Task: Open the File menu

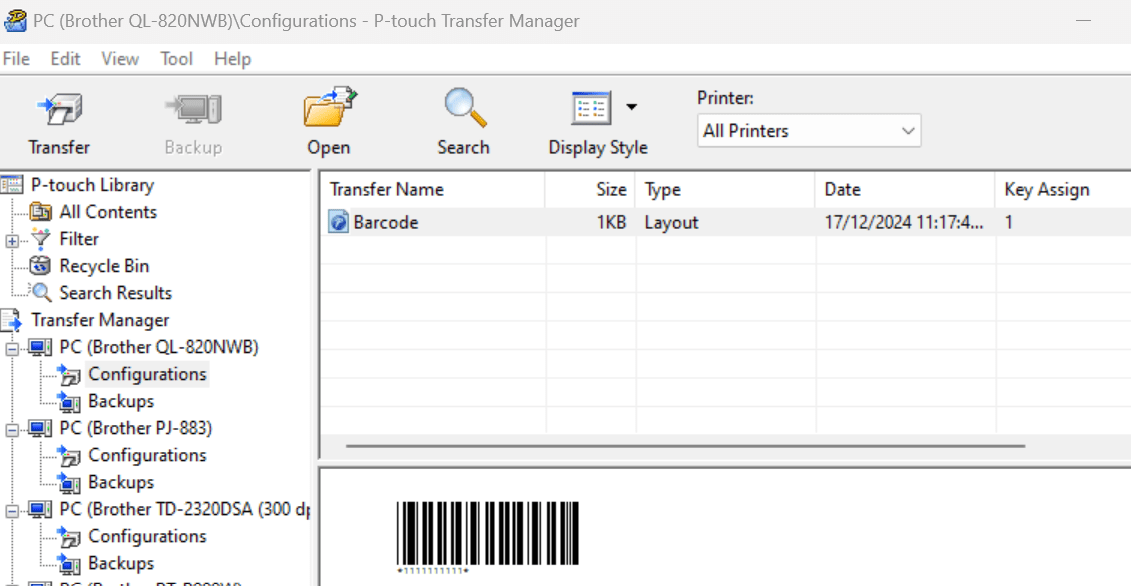Action: click(16, 59)
